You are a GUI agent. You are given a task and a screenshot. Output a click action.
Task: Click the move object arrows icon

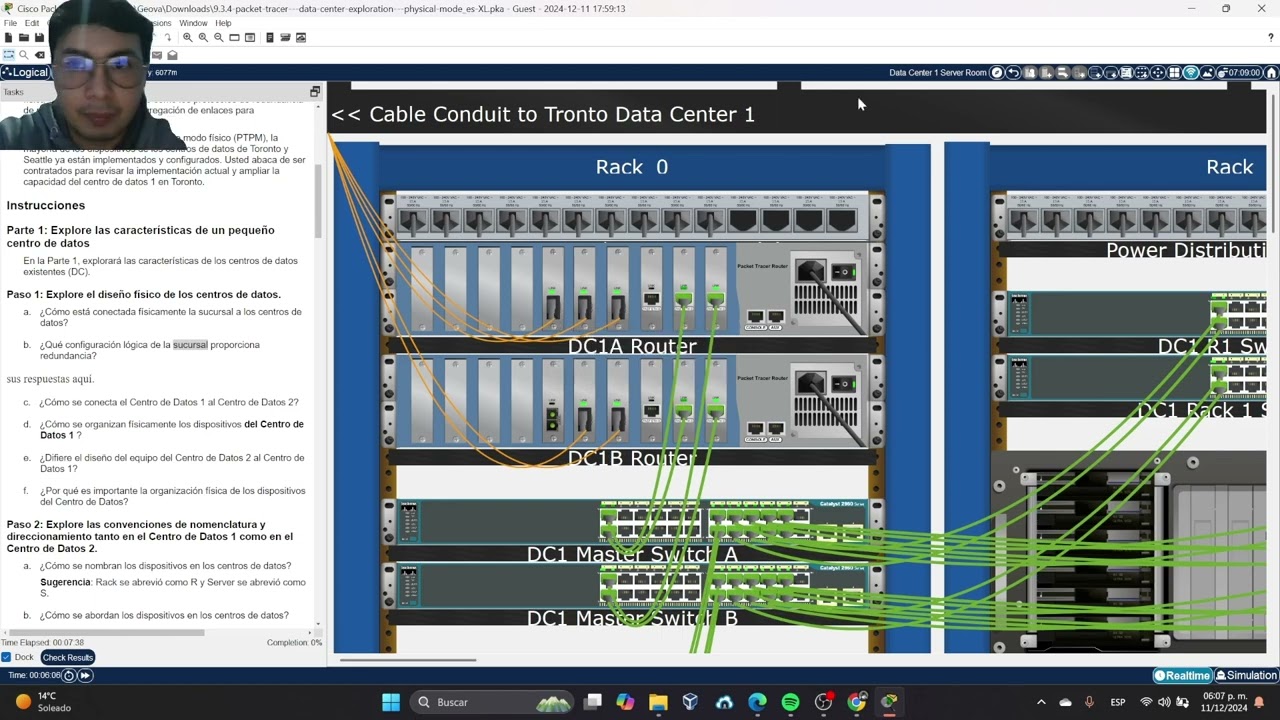[x=1159, y=73]
